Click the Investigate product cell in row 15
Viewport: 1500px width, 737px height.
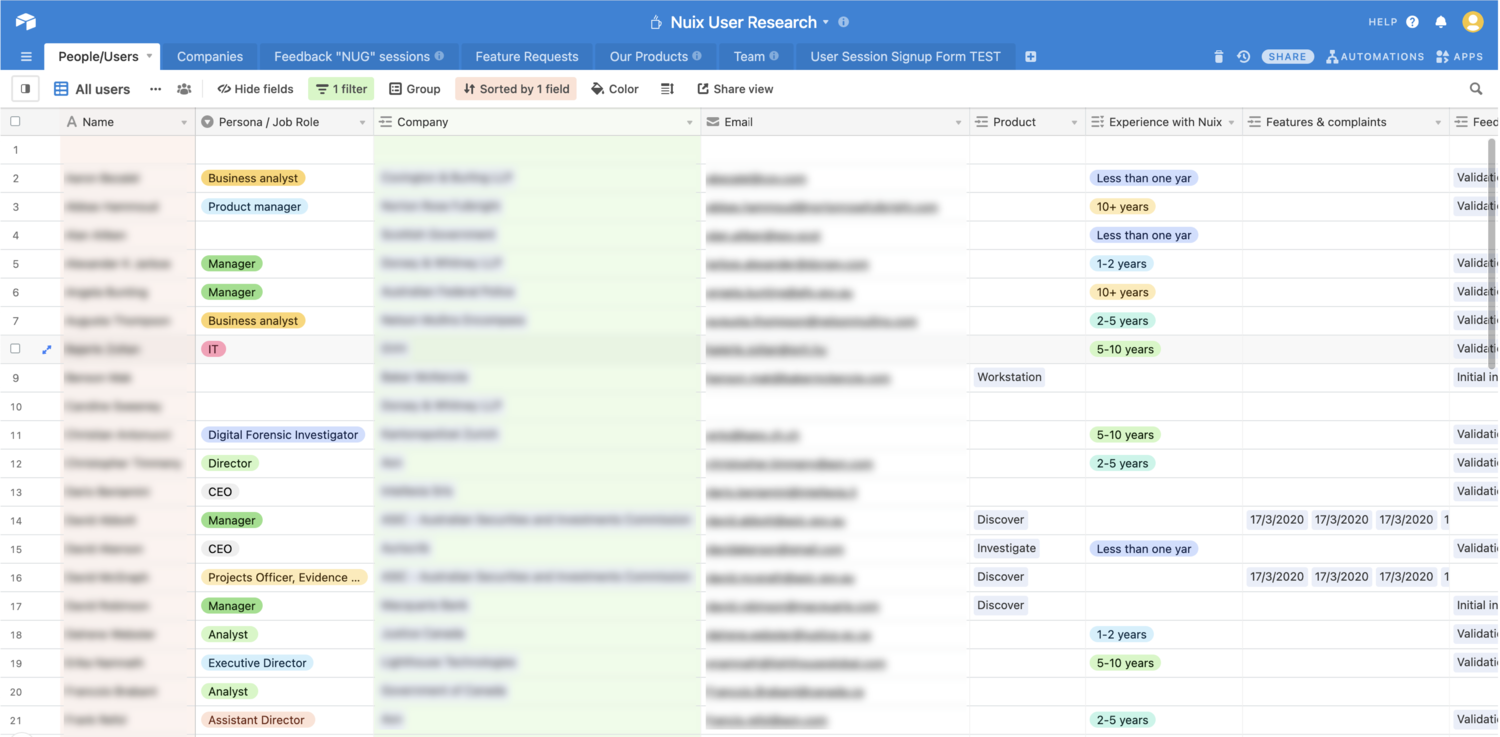pos(1007,549)
